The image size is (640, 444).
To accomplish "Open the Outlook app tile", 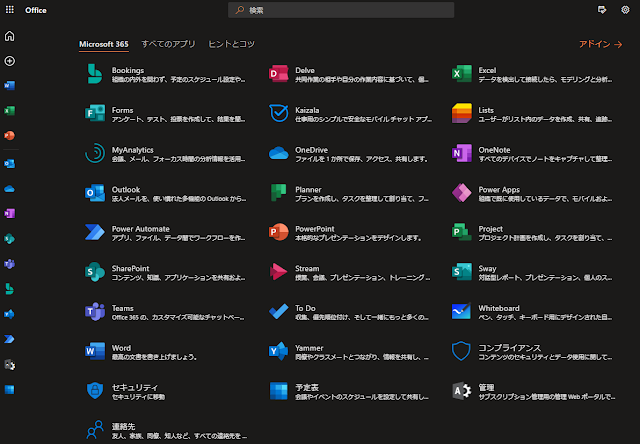I will tap(166, 193).
